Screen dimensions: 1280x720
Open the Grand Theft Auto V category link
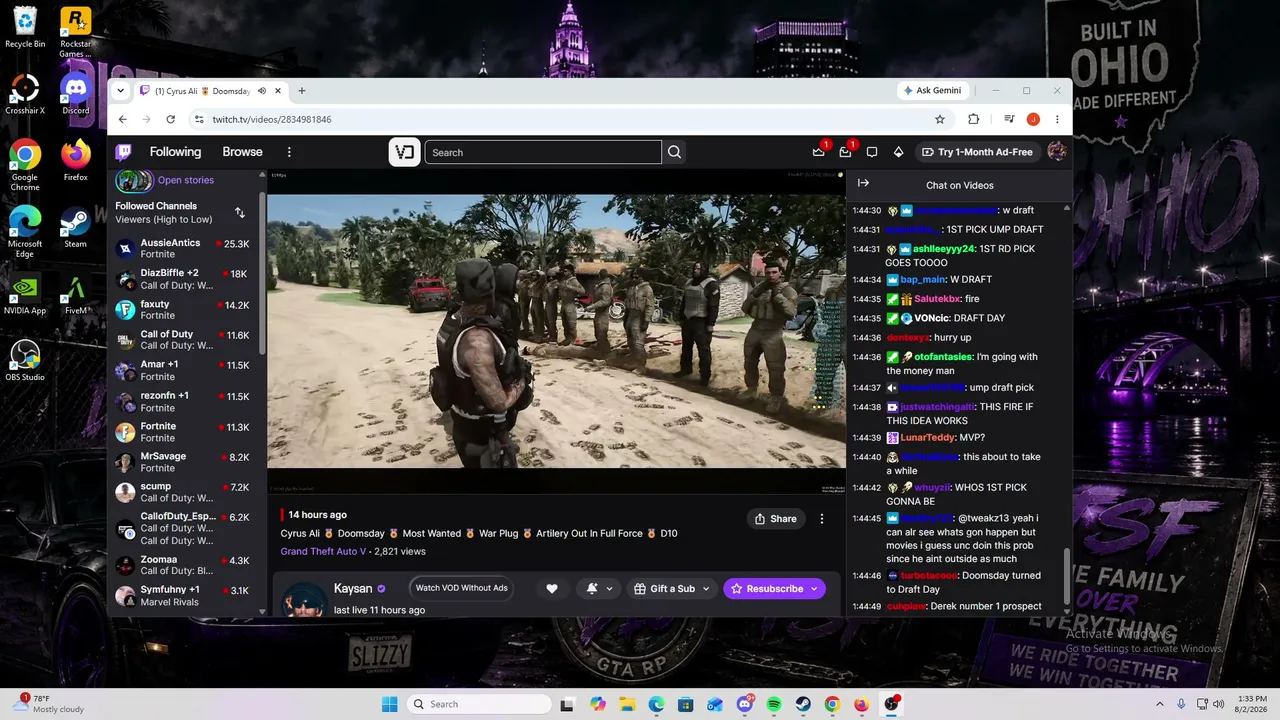(322, 551)
